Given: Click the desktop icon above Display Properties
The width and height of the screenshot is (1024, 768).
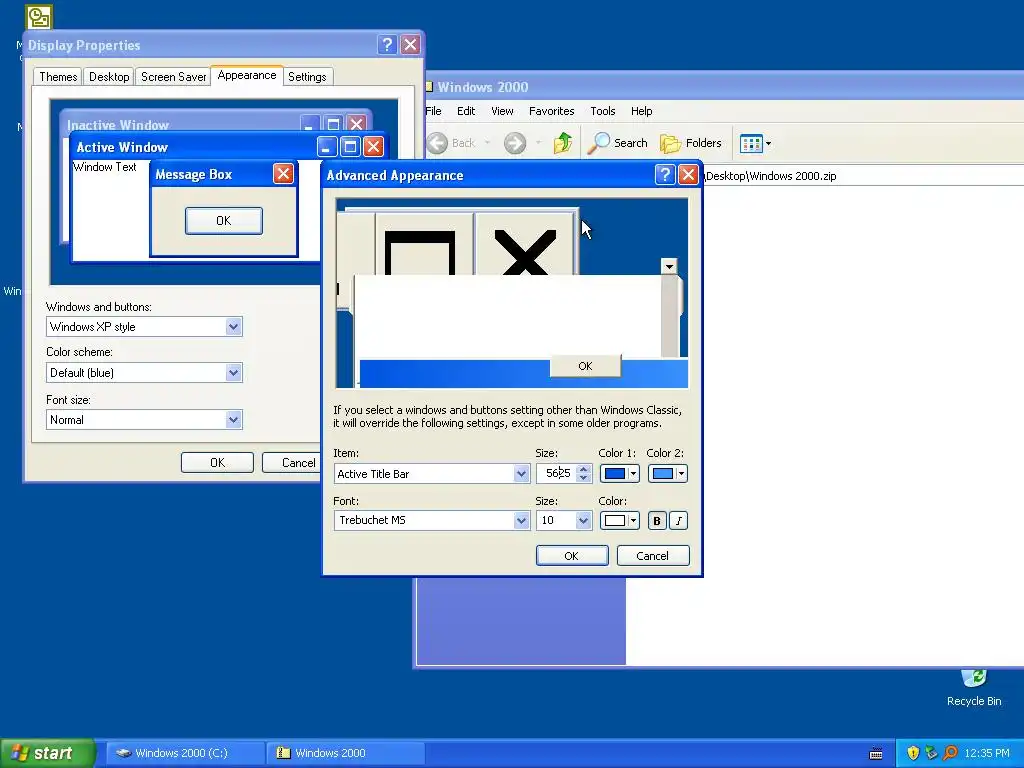Looking at the screenshot, I should pos(39,16).
